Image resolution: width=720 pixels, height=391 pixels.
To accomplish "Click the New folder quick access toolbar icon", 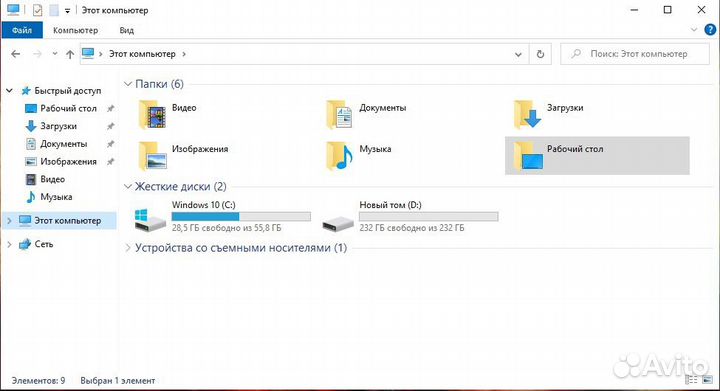I will pos(54,10).
